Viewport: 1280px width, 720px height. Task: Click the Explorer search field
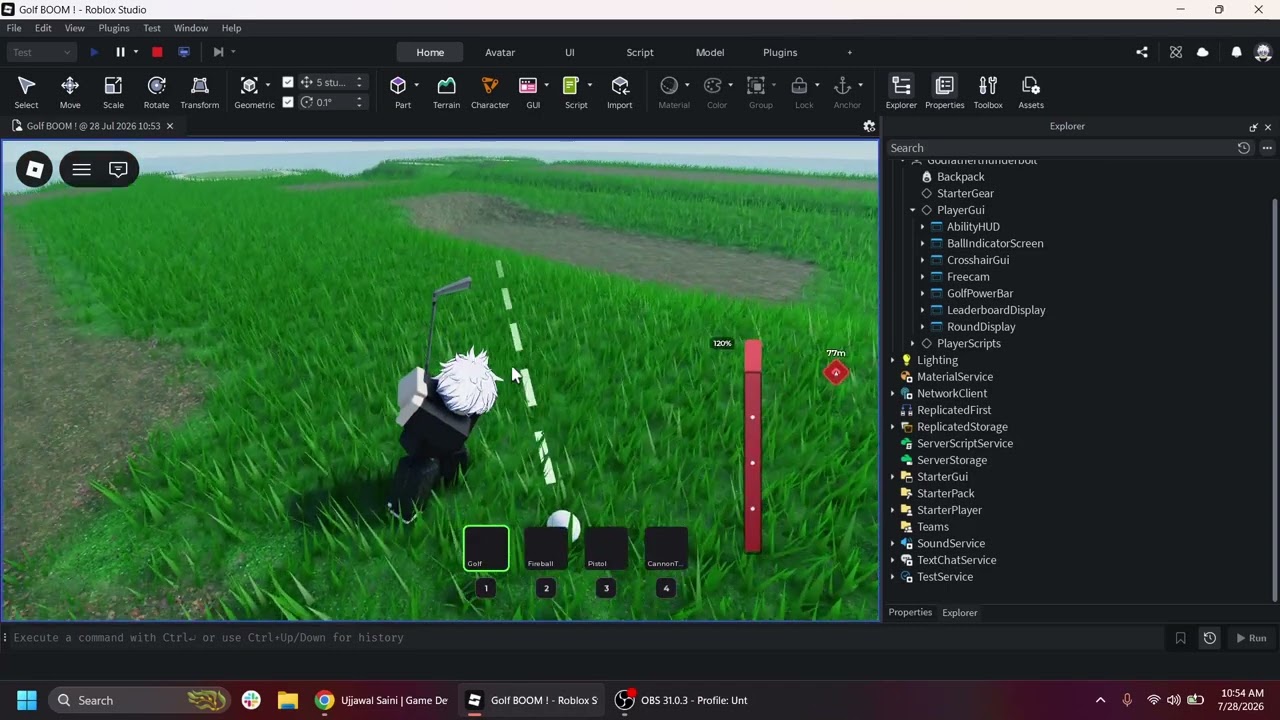click(x=1060, y=148)
